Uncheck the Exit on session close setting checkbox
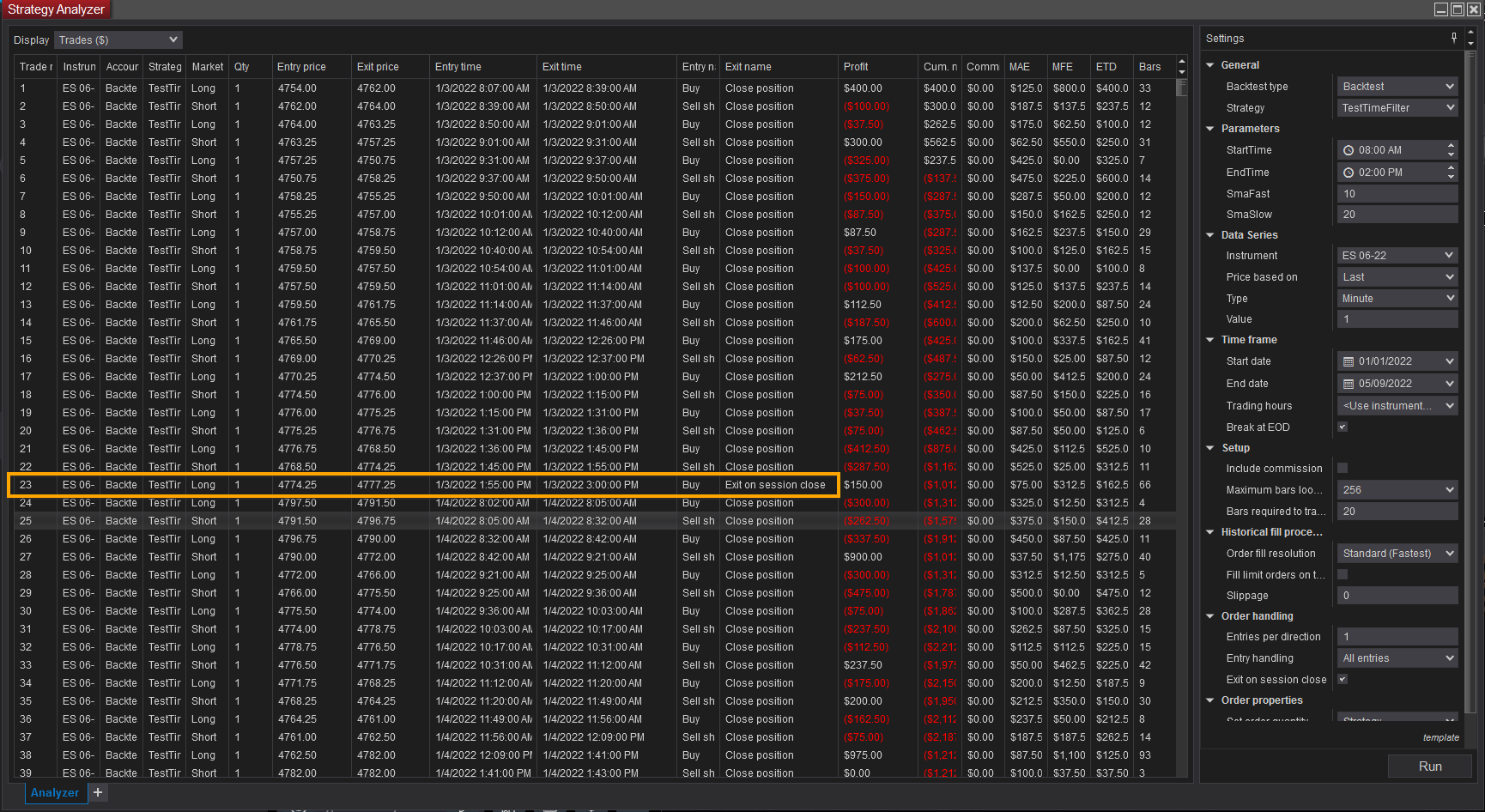The width and height of the screenshot is (1485, 812). pos(1343,679)
